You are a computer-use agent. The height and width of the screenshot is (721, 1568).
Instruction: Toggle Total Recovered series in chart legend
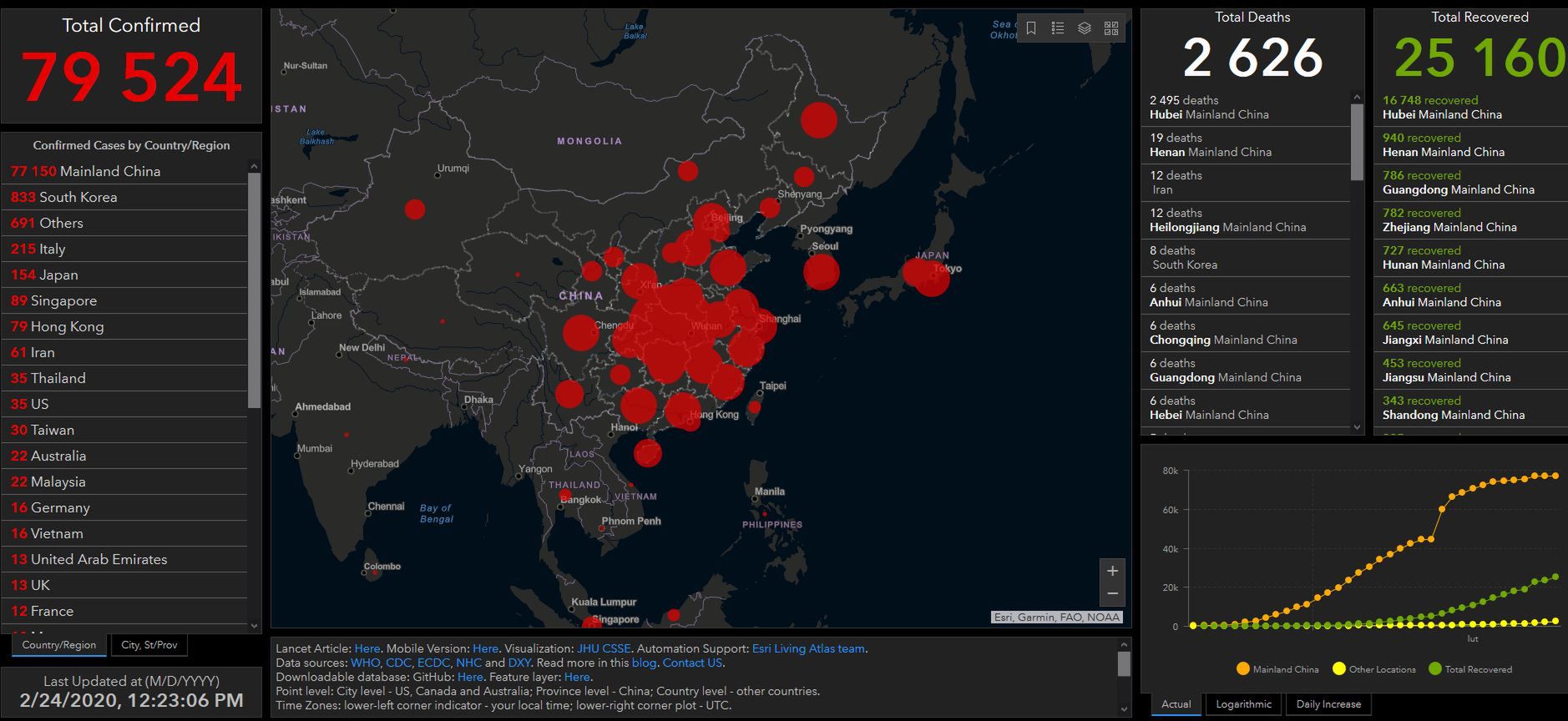click(x=1470, y=669)
